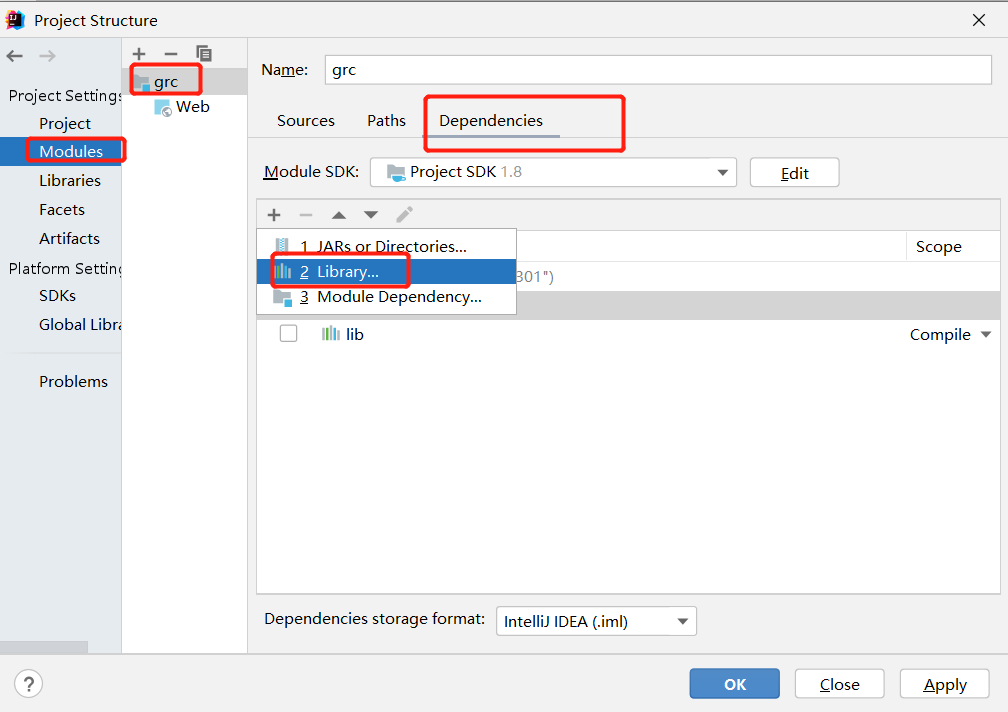This screenshot has width=1008, height=712.
Task: Add a new module with plus icon
Action: pyautogui.click(x=139, y=54)
